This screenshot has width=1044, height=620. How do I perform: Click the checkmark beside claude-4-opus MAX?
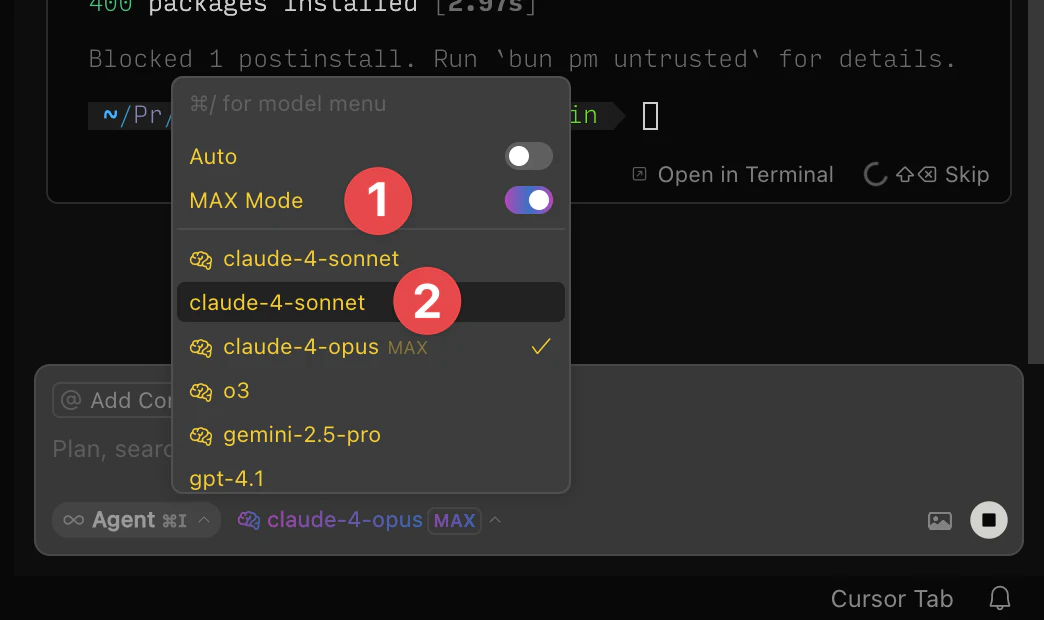(x=541, y=347)
